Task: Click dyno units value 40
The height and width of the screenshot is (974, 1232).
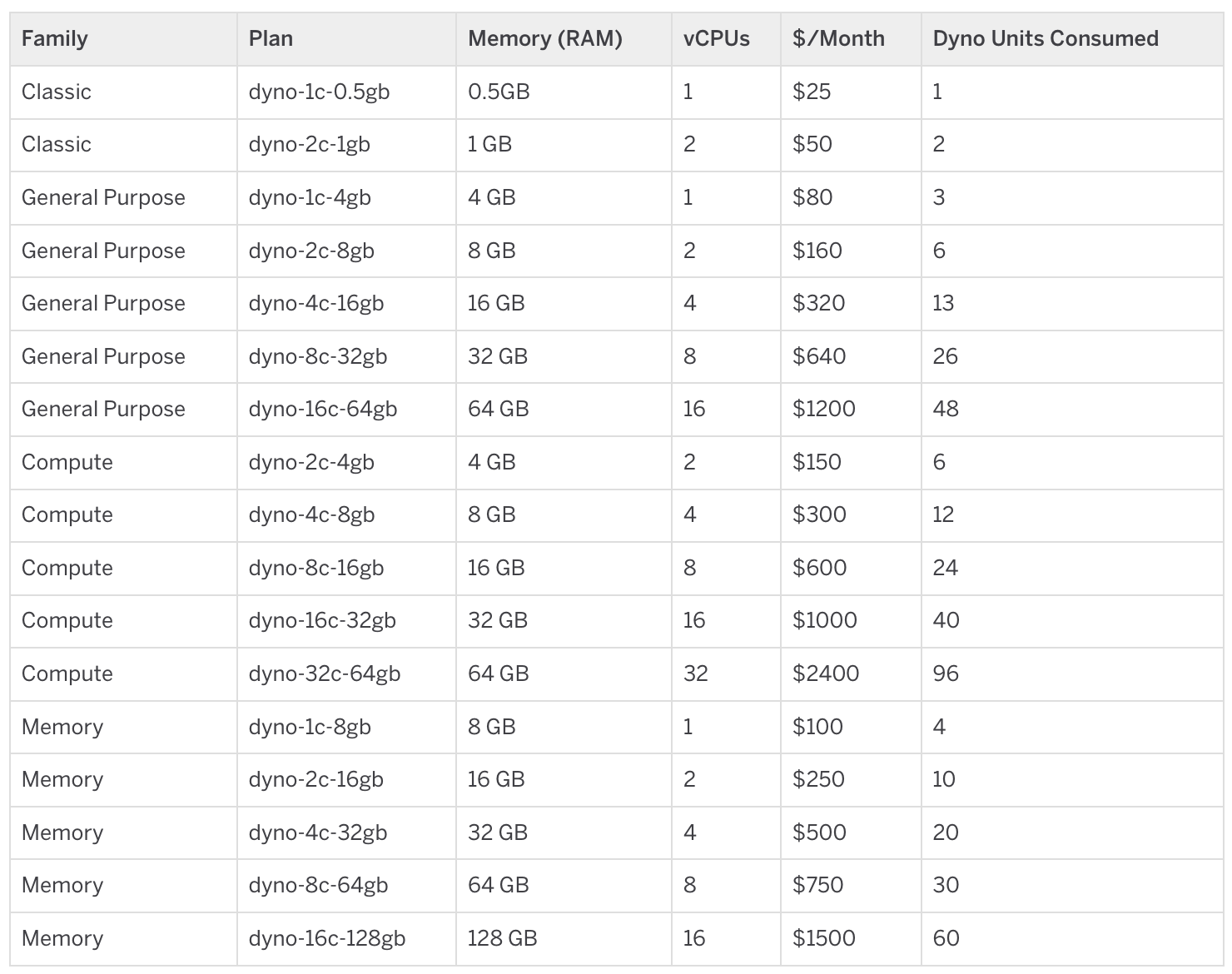Action: tap(946, 620)
